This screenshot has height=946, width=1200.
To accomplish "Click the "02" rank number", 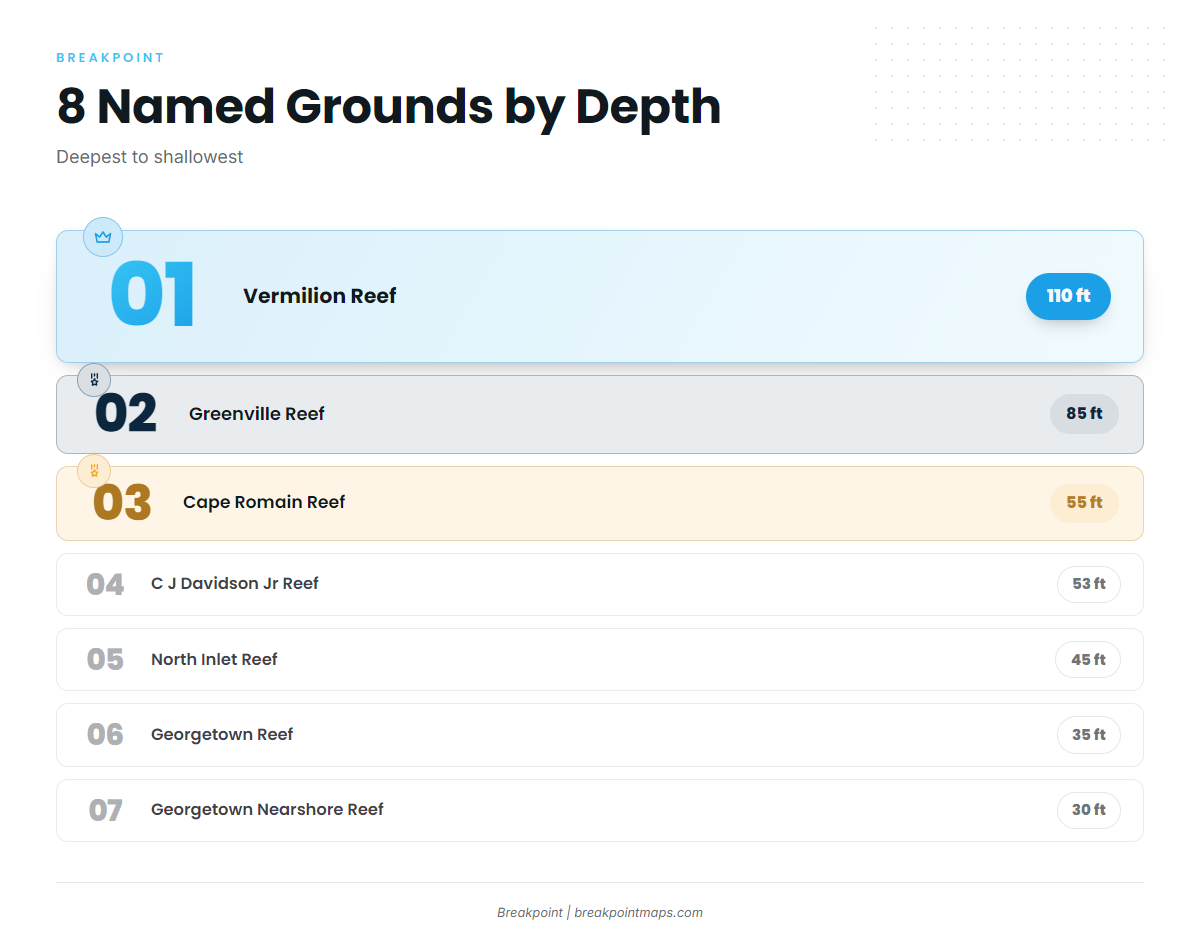I will click(126, 414).
